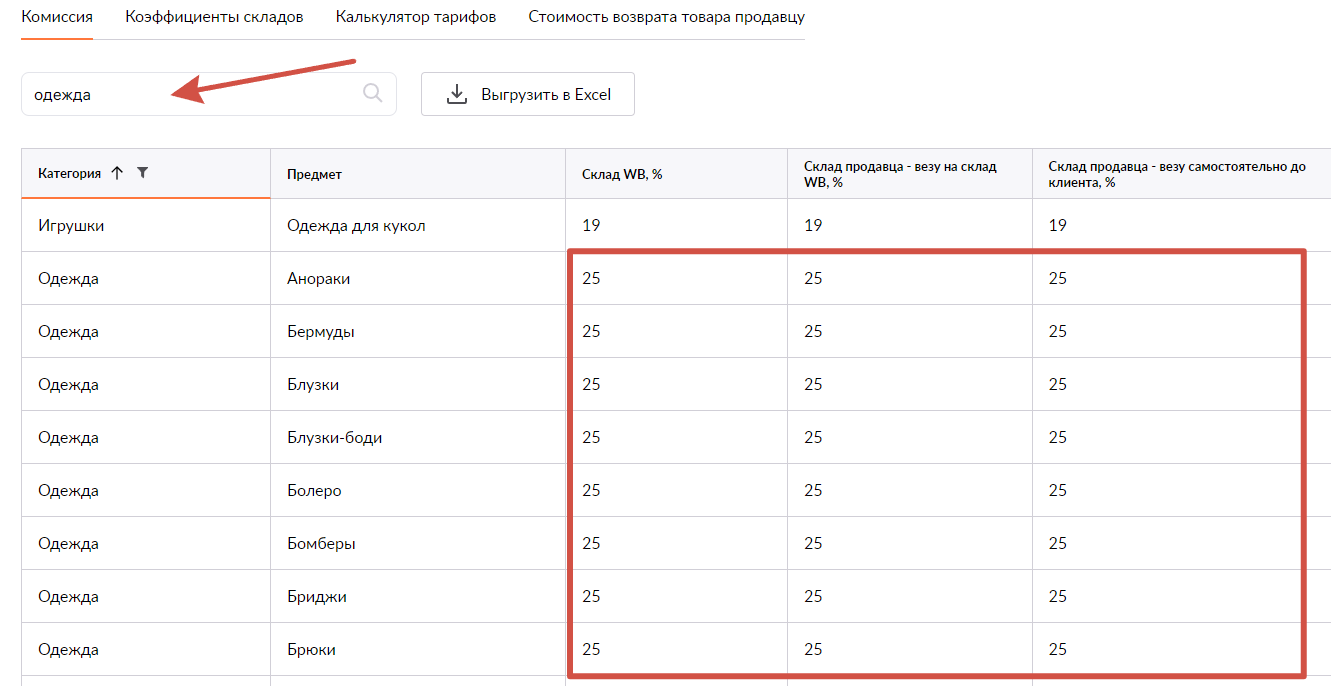
Task: Click Склад продавца - везу самостоятельно до клиента header
Action: pos(1181,174)
